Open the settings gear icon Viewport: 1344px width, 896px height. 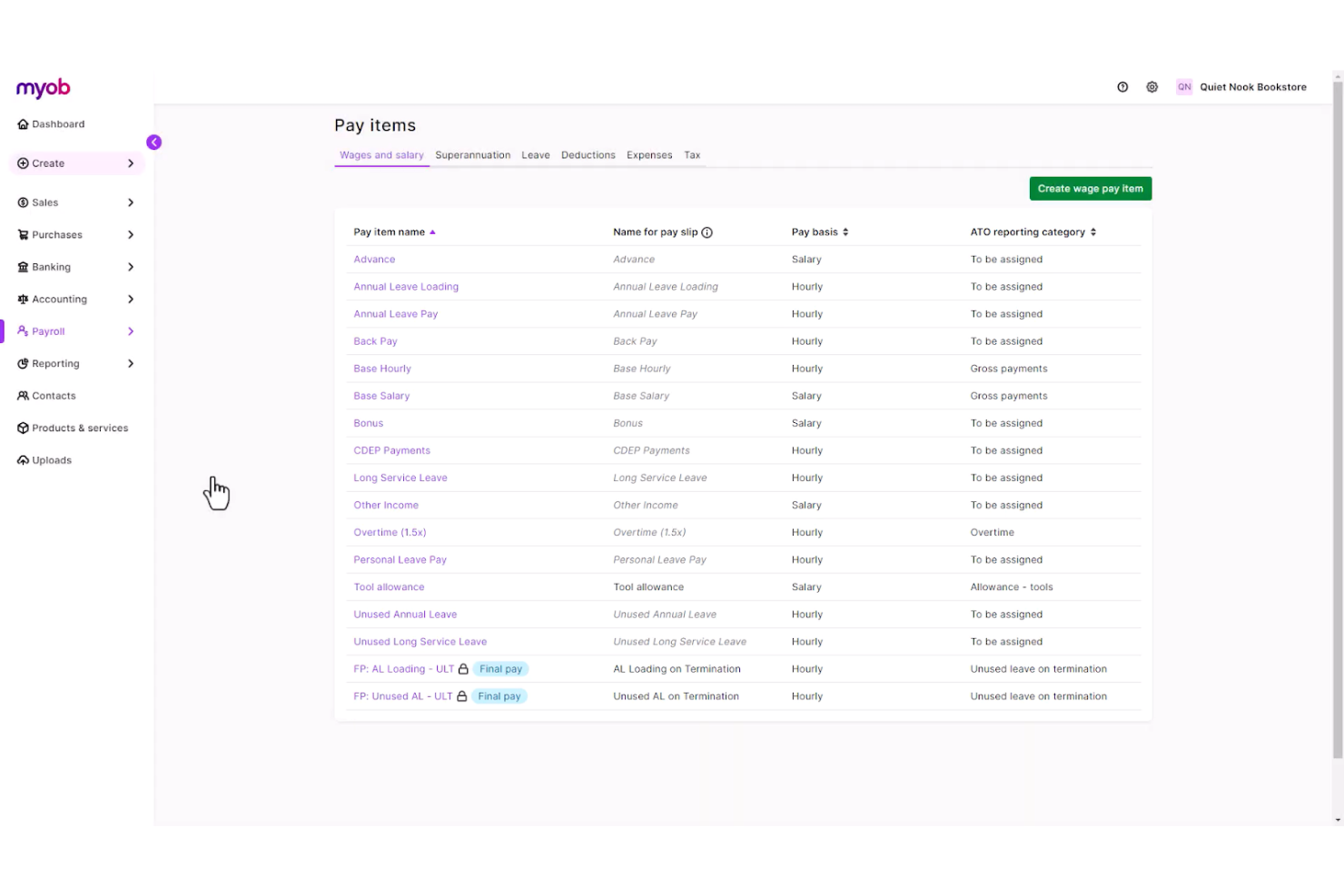click(1151, 86)
